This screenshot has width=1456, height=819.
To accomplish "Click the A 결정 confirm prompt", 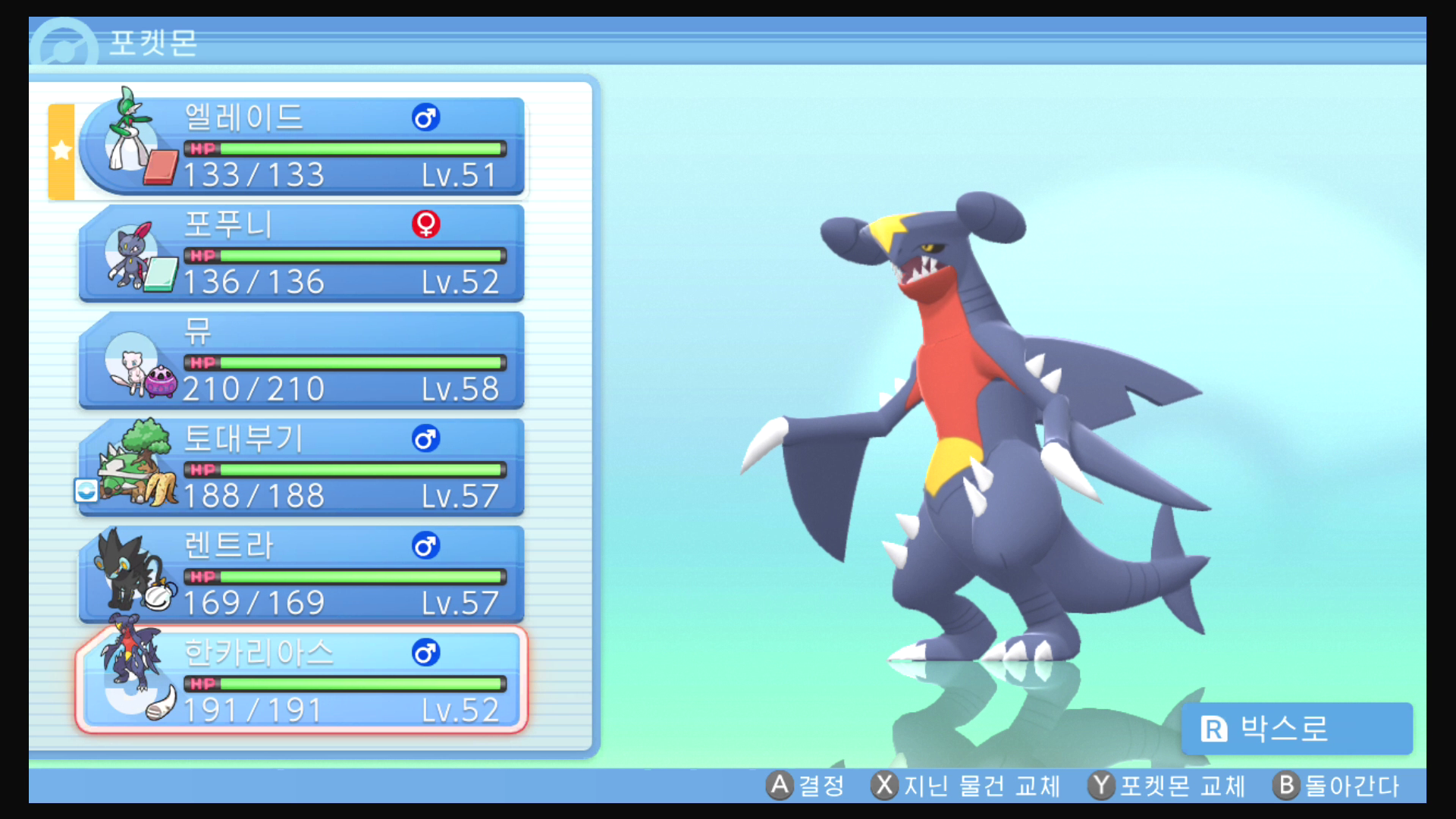I will (x=805, y=786).
